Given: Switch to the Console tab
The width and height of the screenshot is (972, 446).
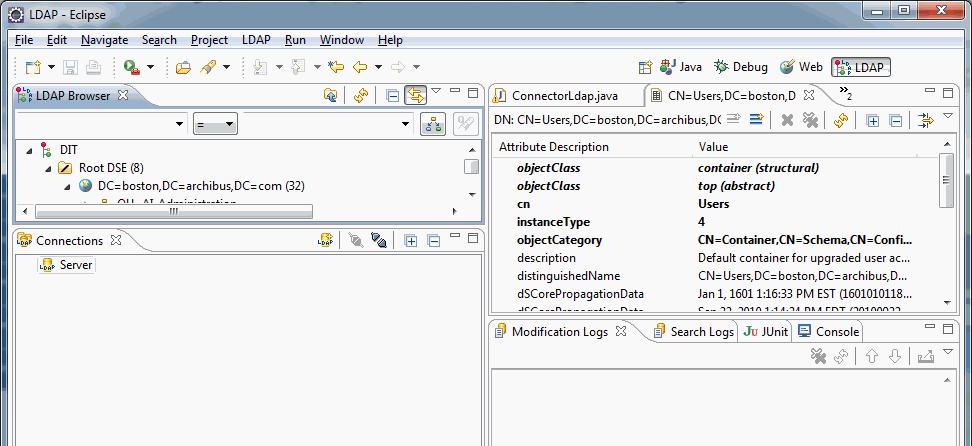Looking at the screenshot, I should click(828, 332).
